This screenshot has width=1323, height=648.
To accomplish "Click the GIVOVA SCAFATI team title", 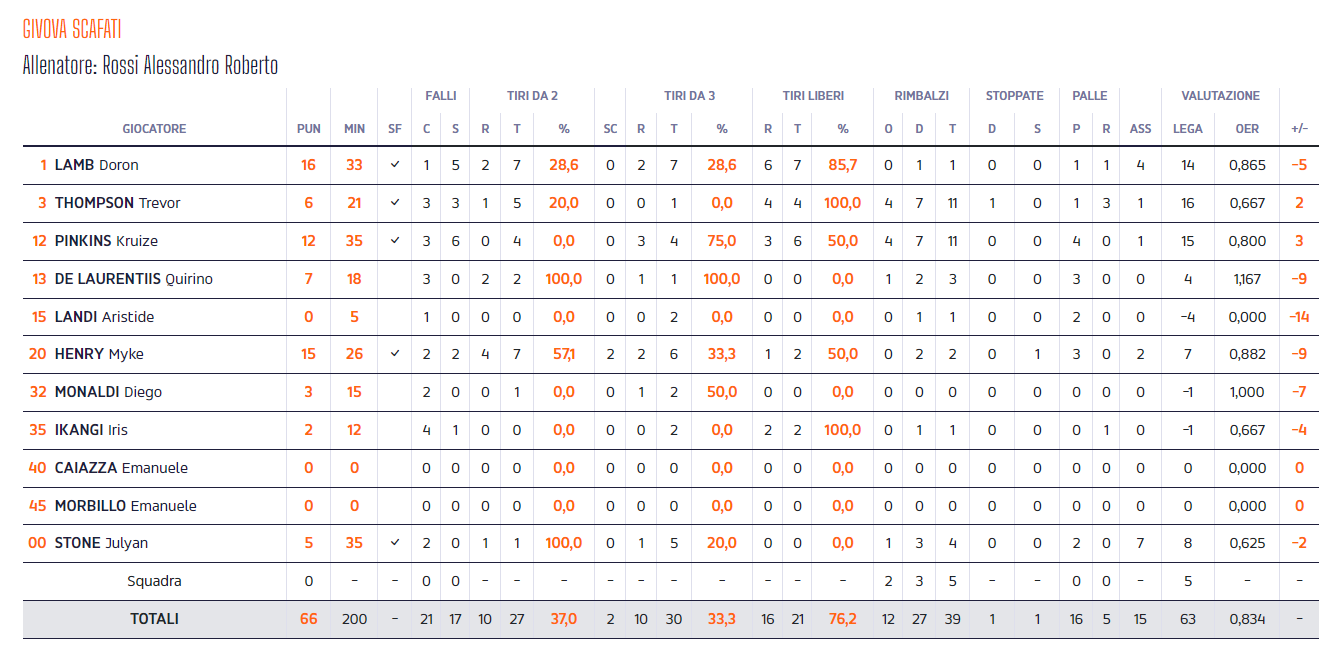I will (x=72, y=29).
